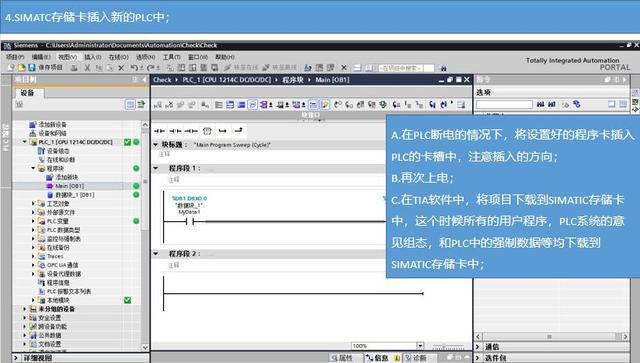The height and width of the screenshot is (363, 640).
Task: Expand the 详细视图 panel
Action: (16, 358)
